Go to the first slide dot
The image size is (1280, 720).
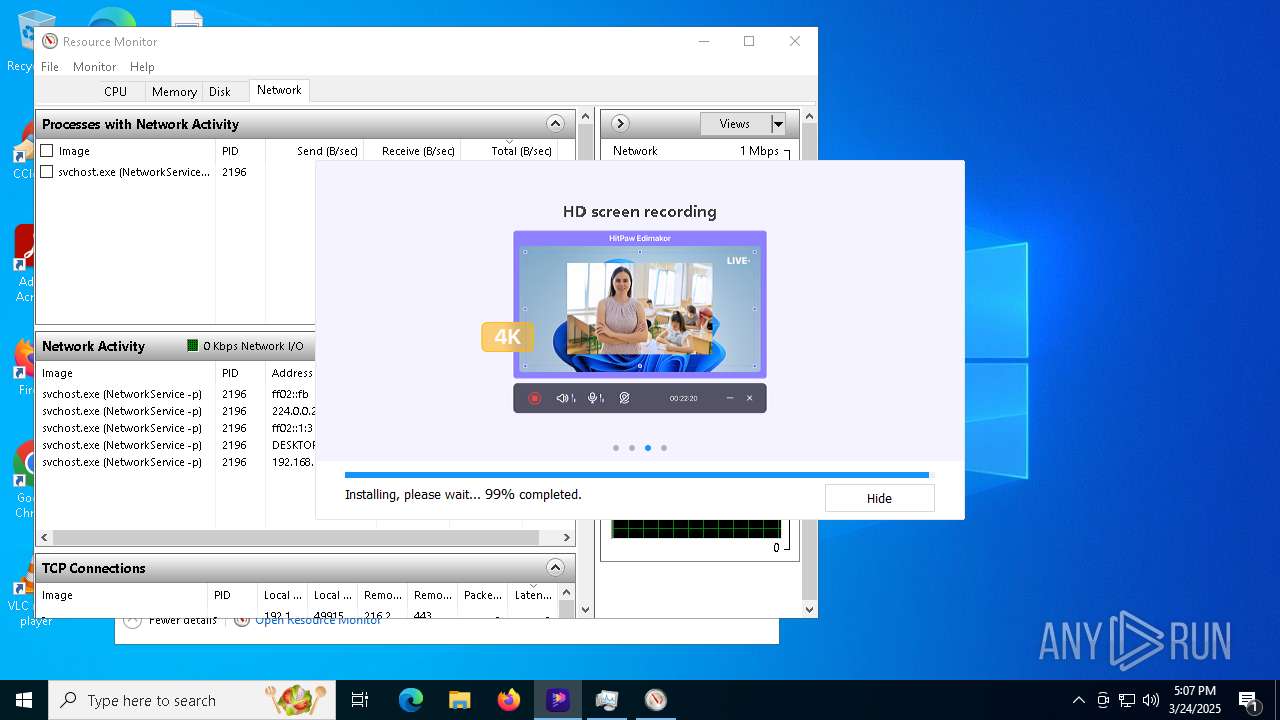pyautogui.click(x=616, y=448)
